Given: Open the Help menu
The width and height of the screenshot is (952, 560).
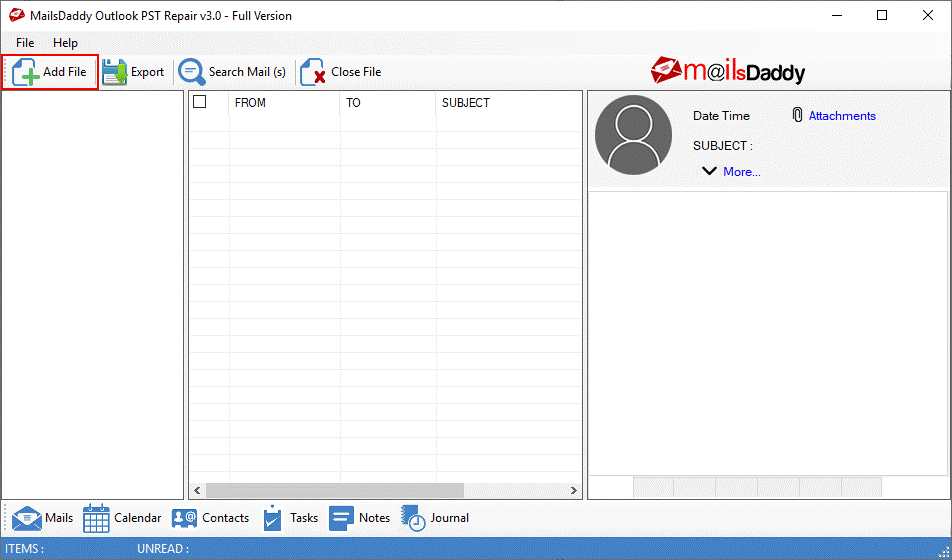Looking at the screenshot, I should [65, 43].
